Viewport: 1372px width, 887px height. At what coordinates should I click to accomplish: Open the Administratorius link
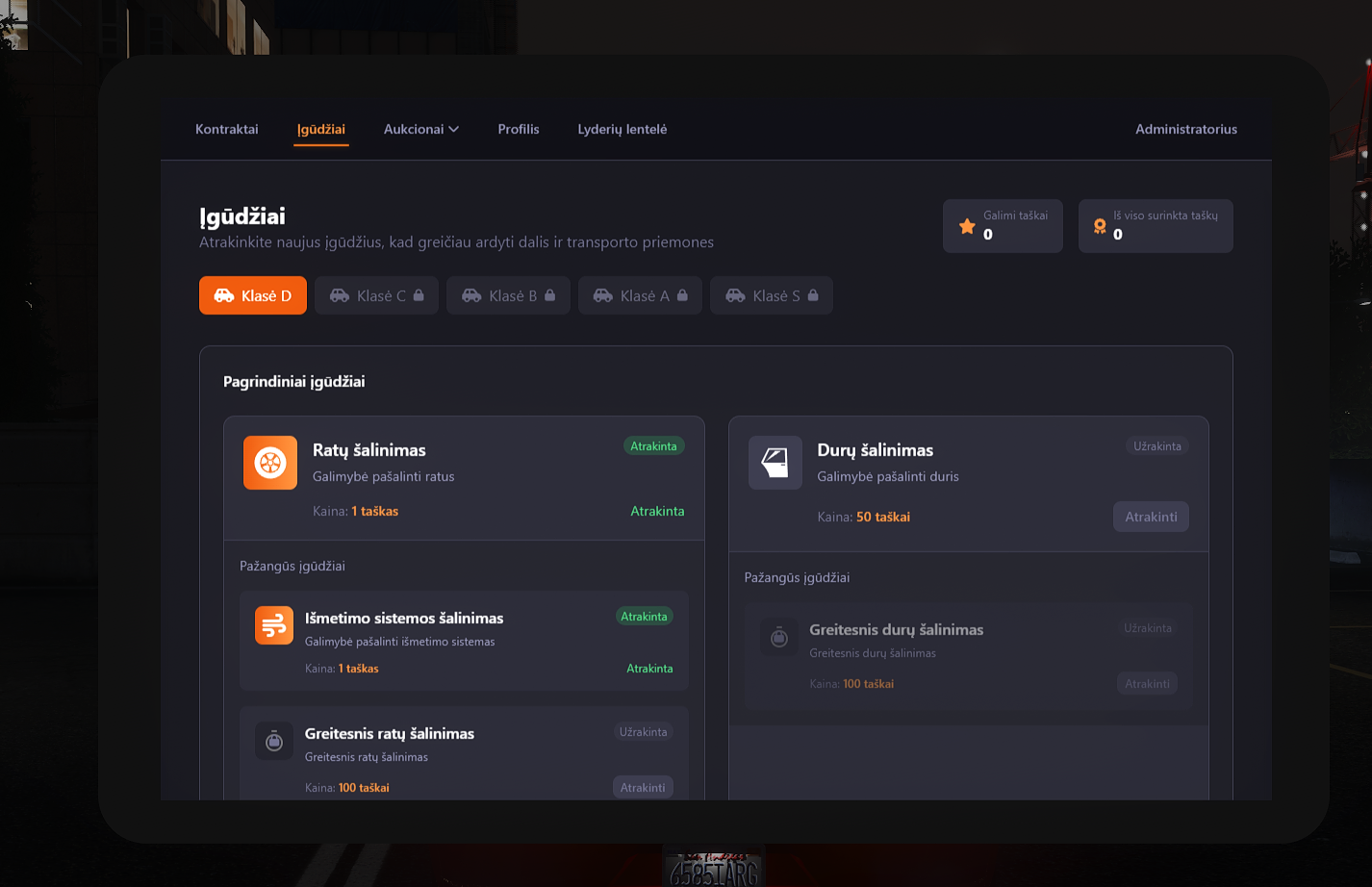click(x=1185, y=129)
